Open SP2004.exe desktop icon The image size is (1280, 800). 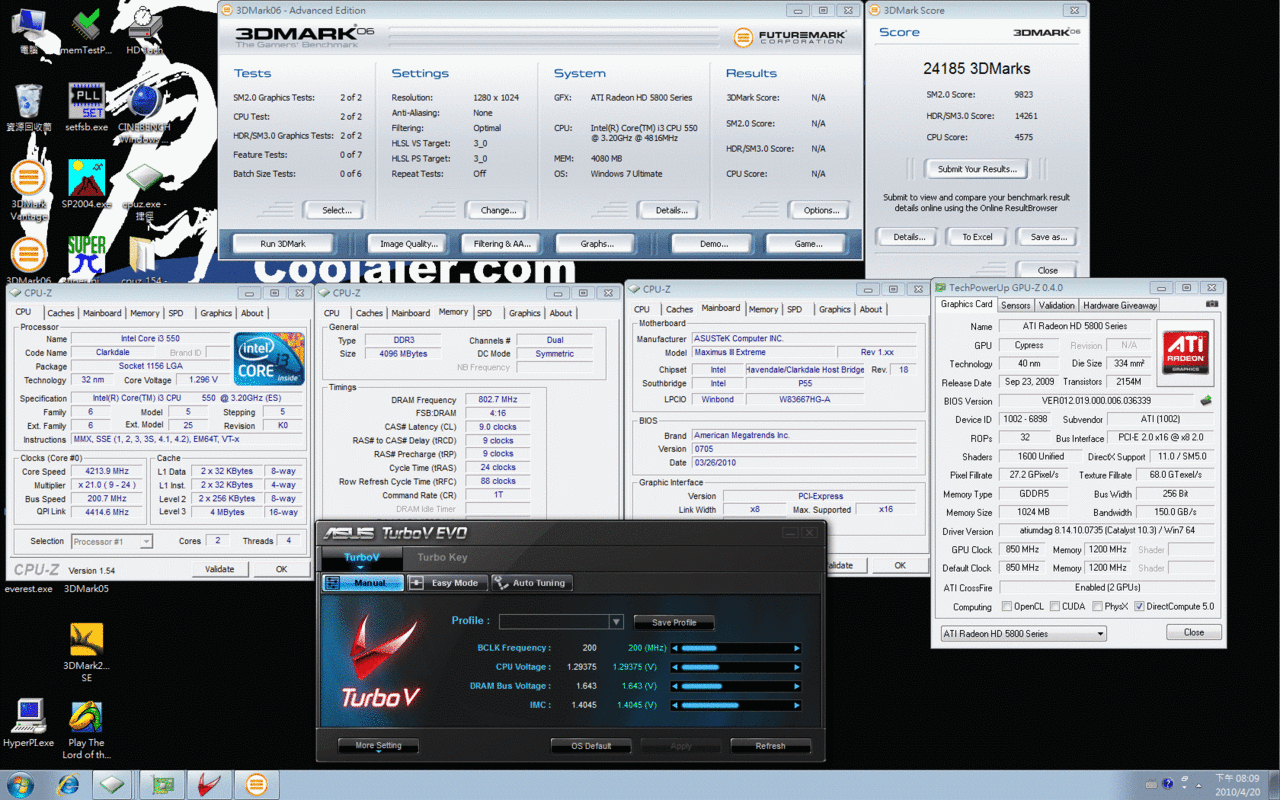pyautogui.click(x=86, y=184)
